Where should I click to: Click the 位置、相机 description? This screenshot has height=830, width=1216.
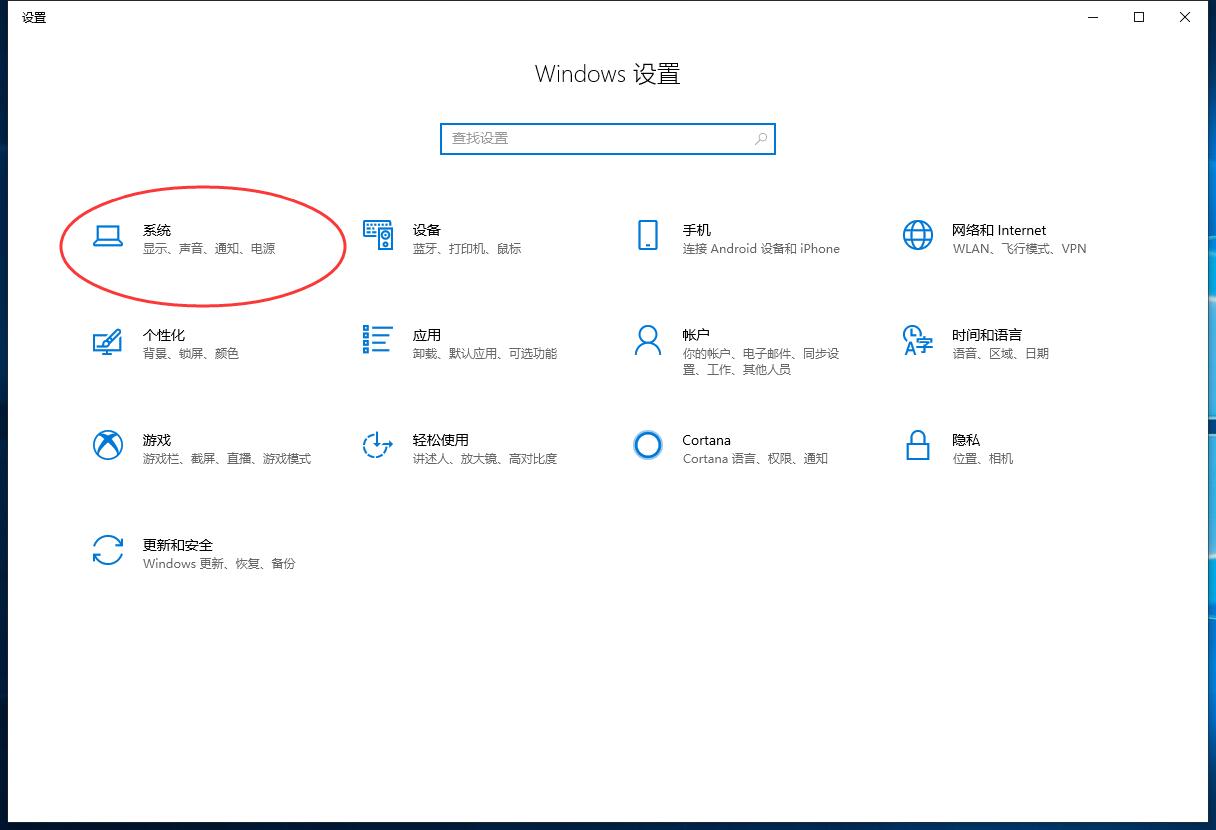(983, 459)
